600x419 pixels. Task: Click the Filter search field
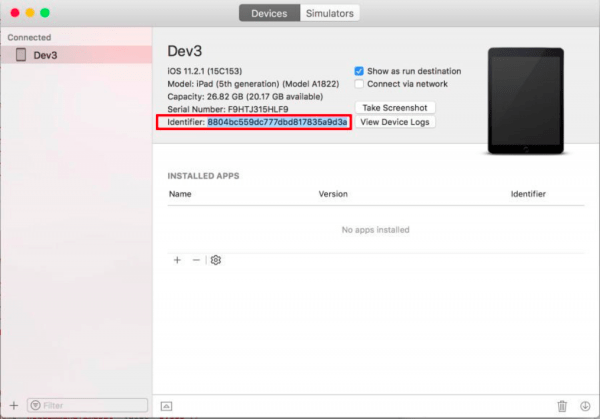point(87,405)
